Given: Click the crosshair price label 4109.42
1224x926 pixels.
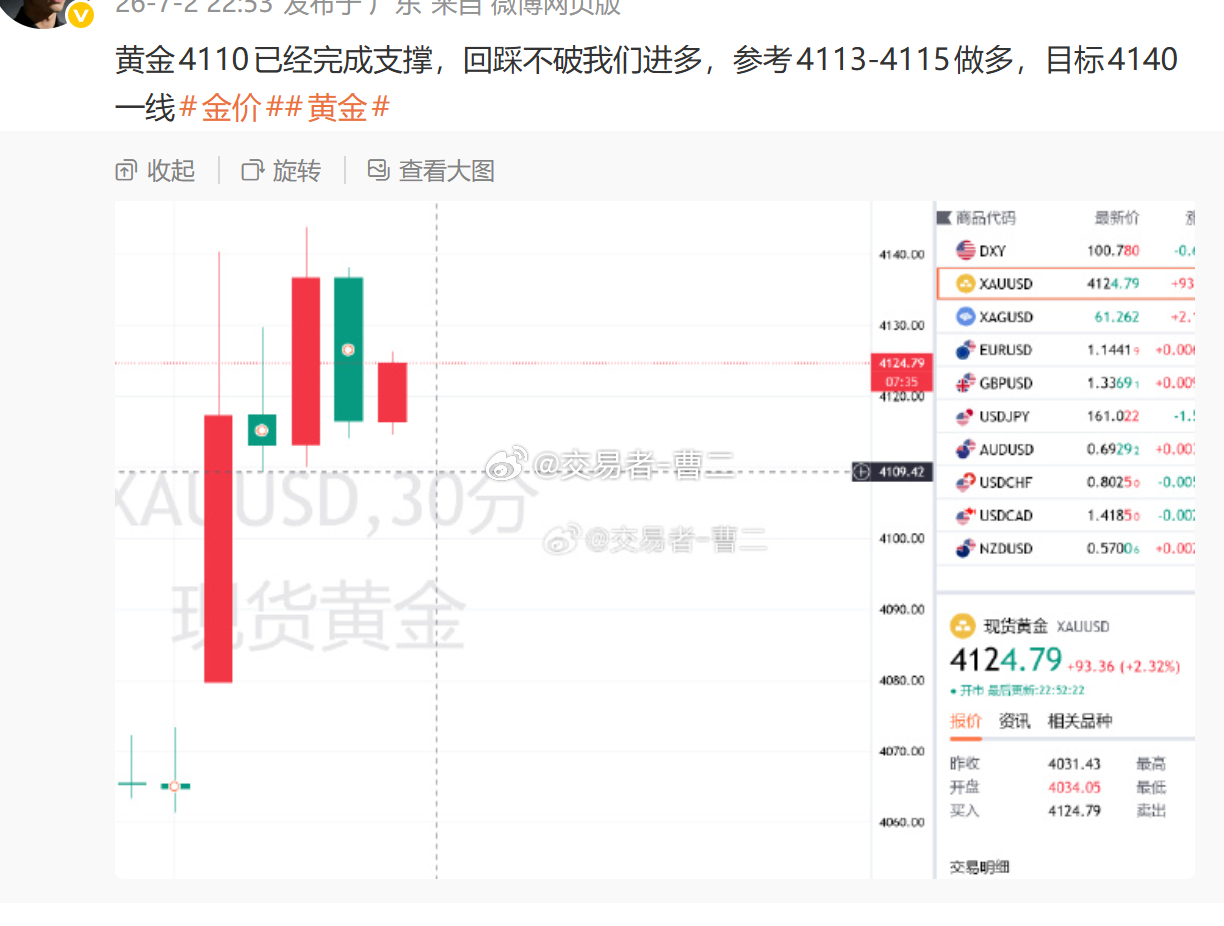Looking at the screenshot, I should point(903,471).
